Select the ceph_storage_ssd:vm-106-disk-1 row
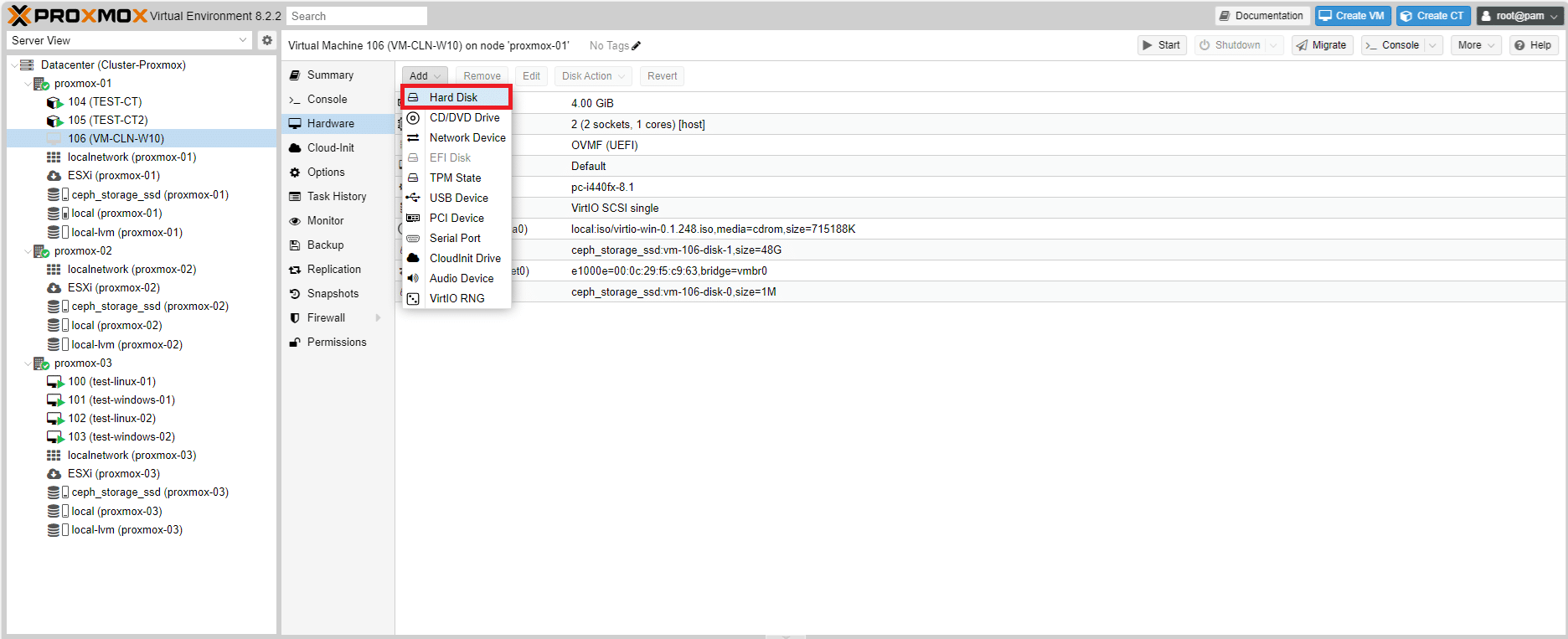 (980, 250)
